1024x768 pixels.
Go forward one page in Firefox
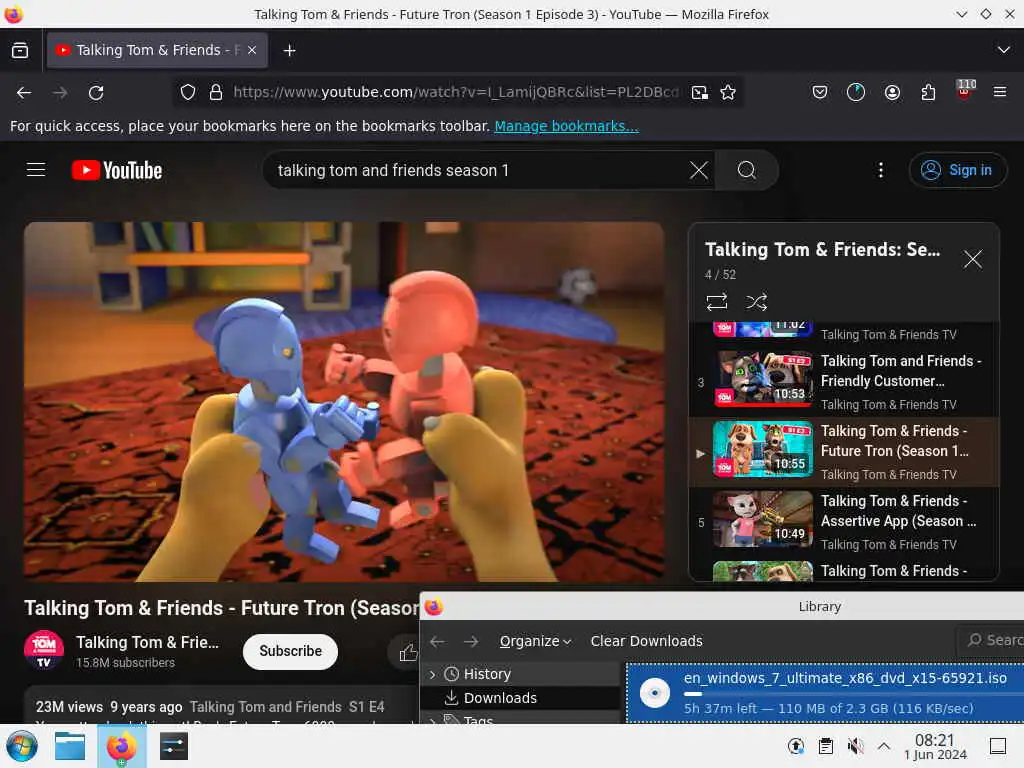point(60,93)
